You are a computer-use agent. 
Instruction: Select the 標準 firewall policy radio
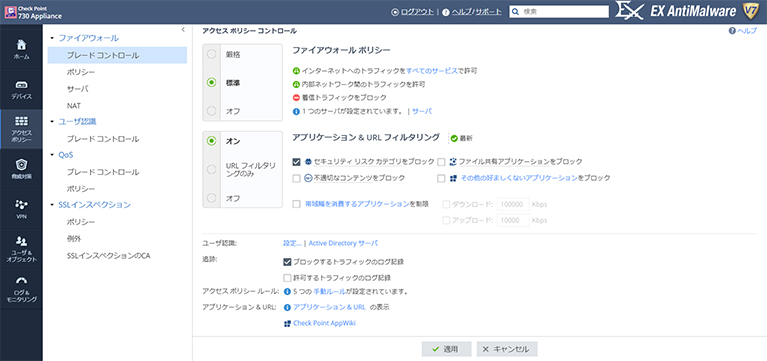[211, 83]
